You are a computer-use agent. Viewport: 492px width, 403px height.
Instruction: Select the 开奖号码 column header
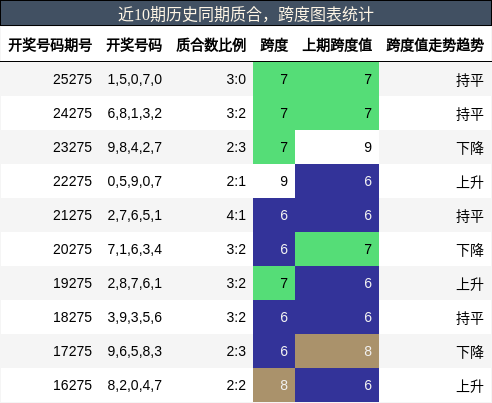(x=134, y=45)
